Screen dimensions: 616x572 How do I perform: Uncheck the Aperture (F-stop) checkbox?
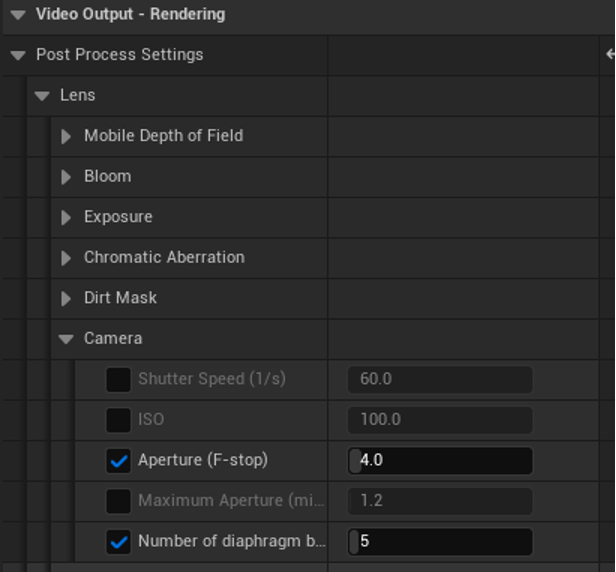click(x=118, y=461)
